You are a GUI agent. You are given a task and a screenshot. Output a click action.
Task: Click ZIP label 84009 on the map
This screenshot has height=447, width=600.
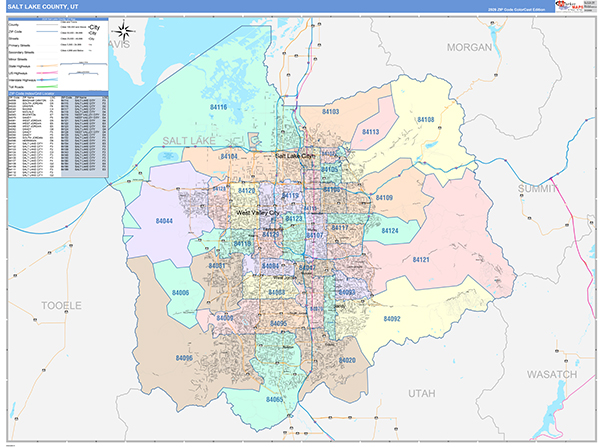225,318
